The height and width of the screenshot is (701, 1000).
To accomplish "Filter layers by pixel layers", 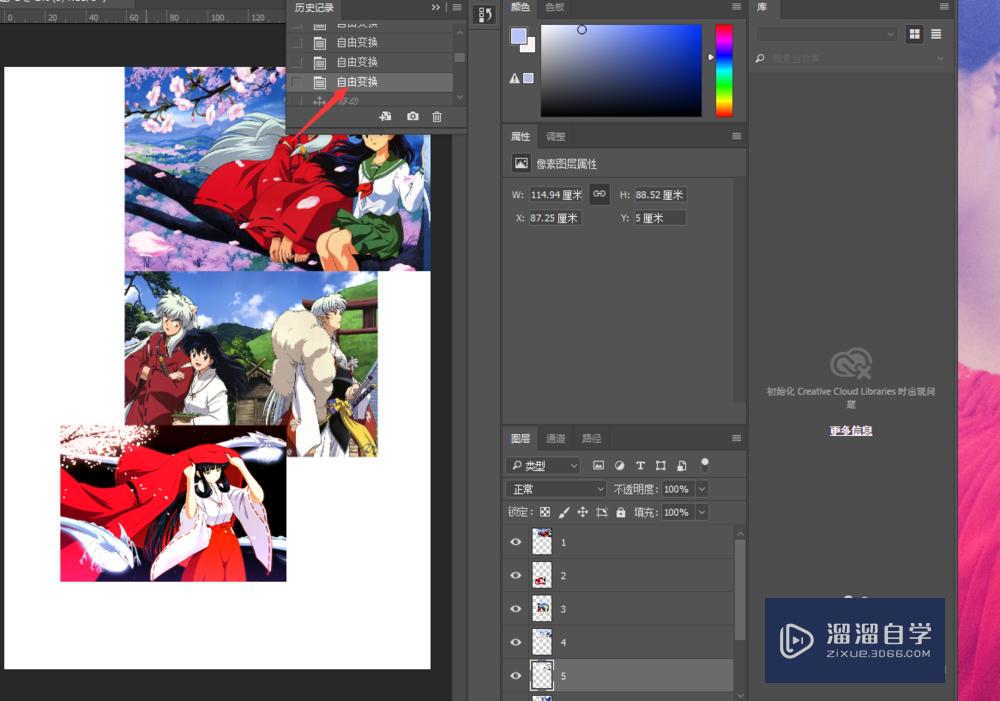I will 598,465.
